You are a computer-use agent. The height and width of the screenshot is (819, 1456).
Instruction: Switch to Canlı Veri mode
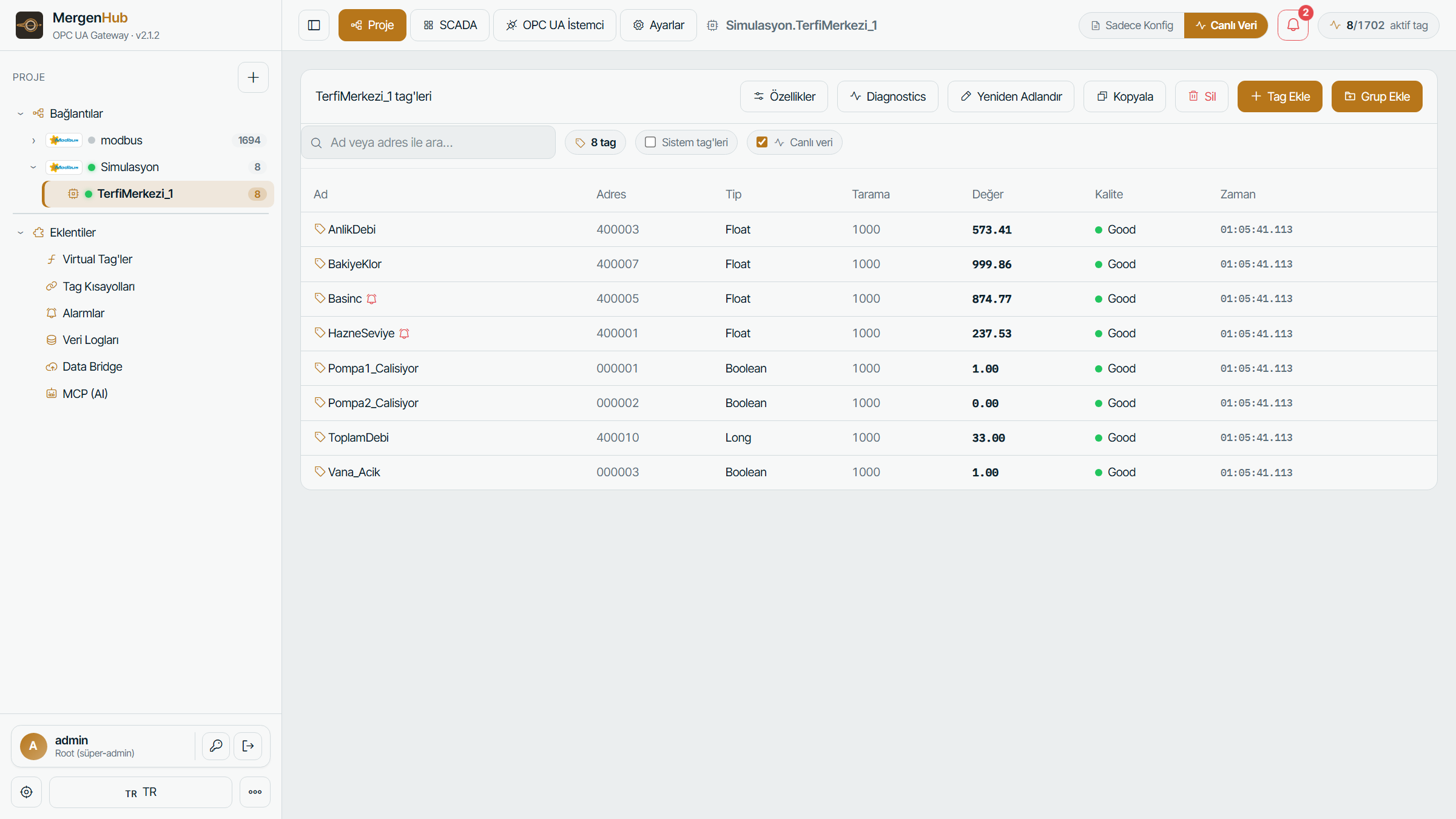pos(1225,25)
